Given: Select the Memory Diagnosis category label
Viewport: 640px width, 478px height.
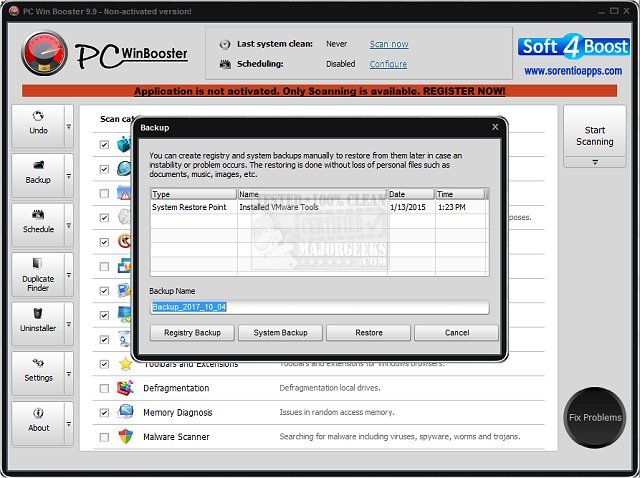Looking at the screenshot, I should [x=178, y=412].
